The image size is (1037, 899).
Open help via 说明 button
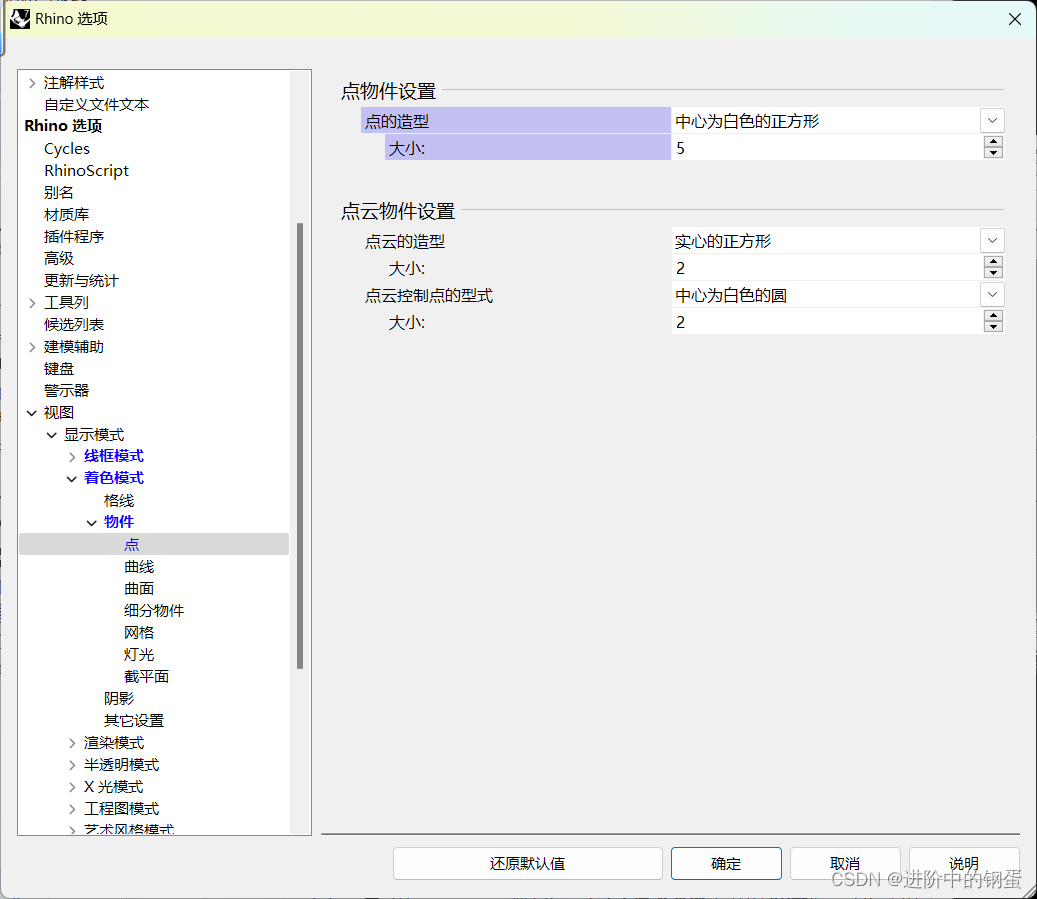coord(964,863)
